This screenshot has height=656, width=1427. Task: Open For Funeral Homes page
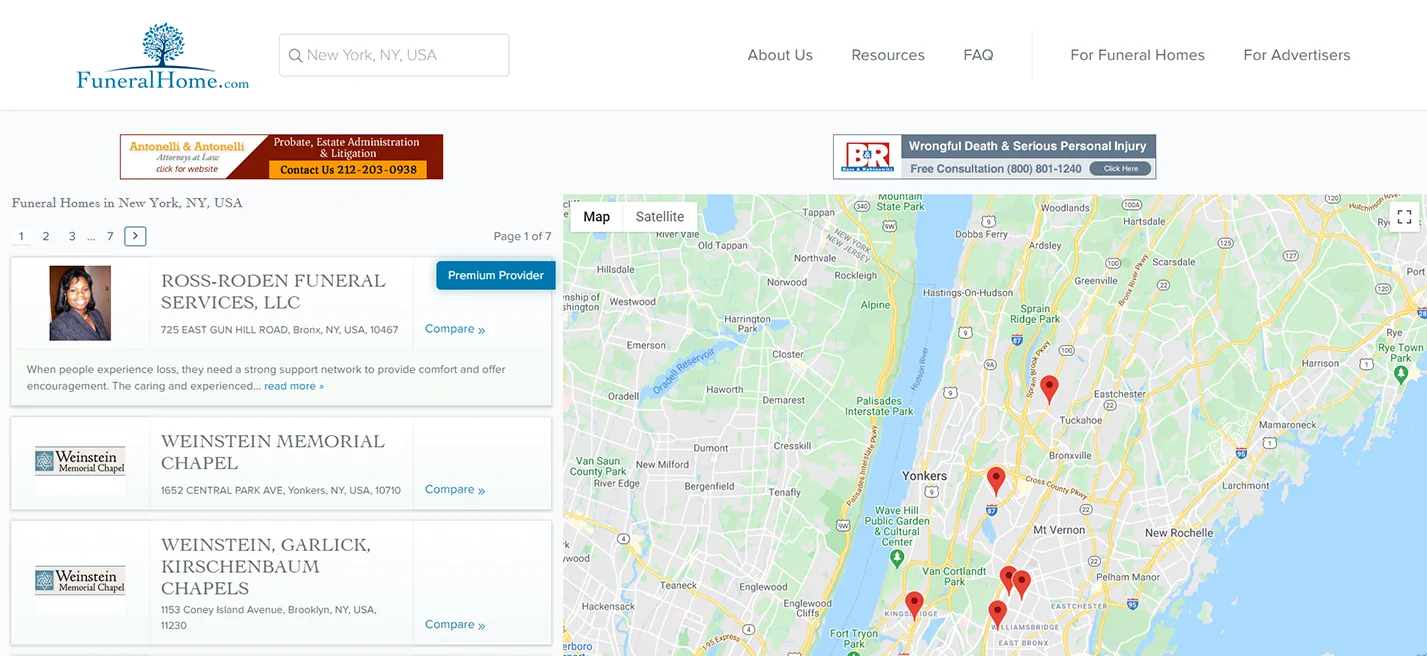point(1137,55)
